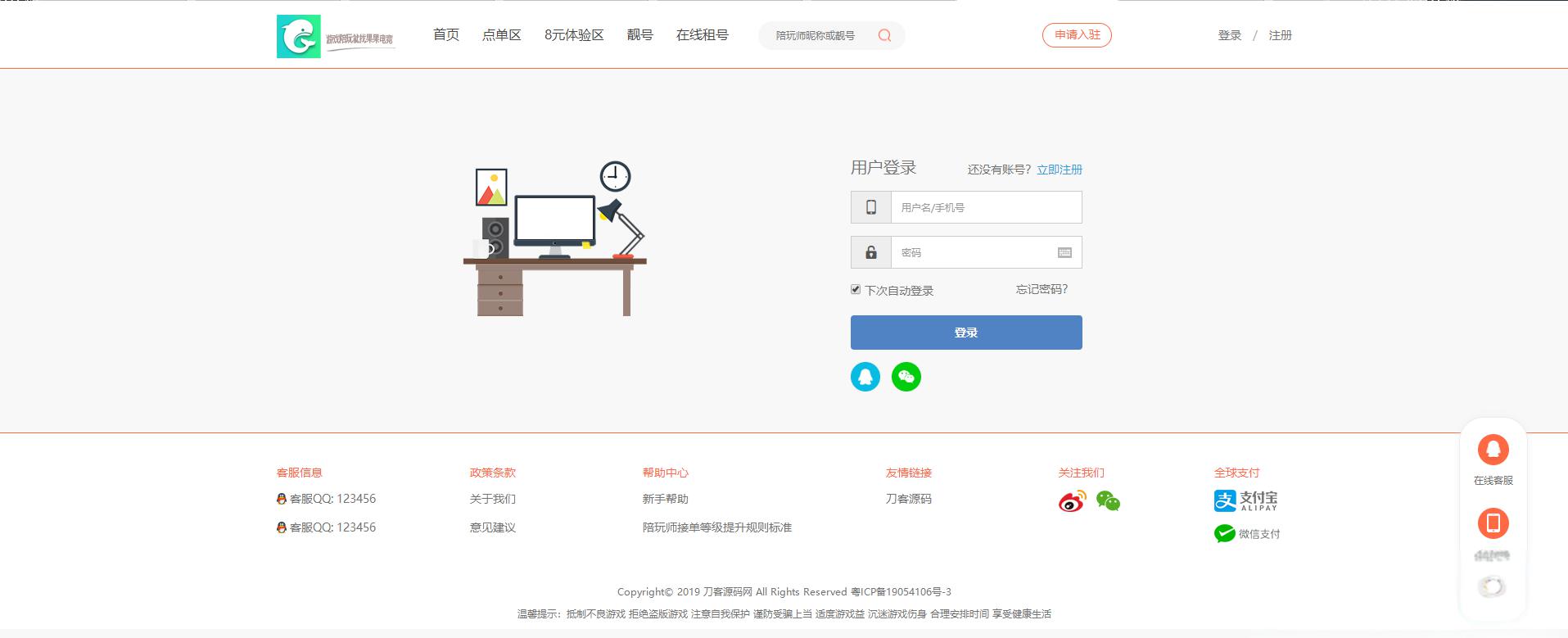The width and height of the screenshot is (1568, 638).
Task: Click the 注册 link in the header
Action: [1281, 35]
